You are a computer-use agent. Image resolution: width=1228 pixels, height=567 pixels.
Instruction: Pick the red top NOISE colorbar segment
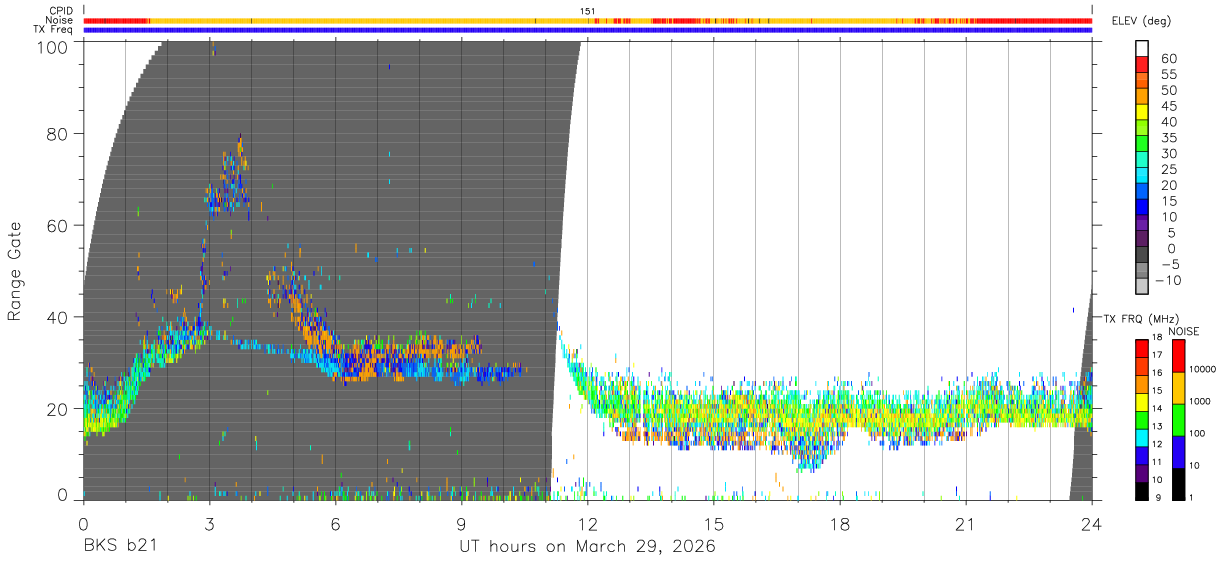[x=1179, y=356]
